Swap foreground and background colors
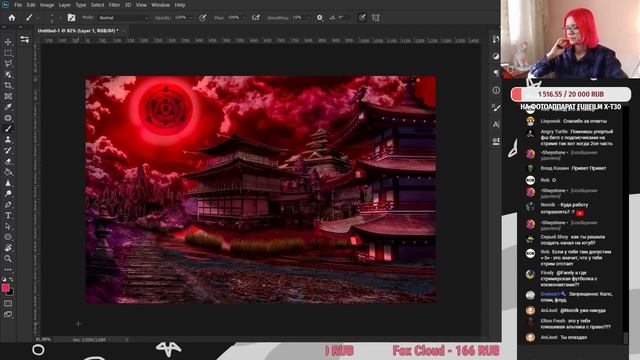The height and width of the screenshot is (360, 640). pos(11,280)
